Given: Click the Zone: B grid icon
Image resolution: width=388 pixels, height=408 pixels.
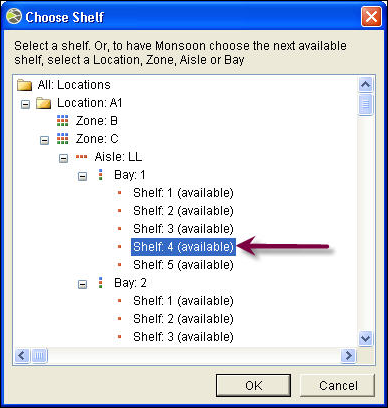Looking at the screenshot, I should [x=62, y=121].
